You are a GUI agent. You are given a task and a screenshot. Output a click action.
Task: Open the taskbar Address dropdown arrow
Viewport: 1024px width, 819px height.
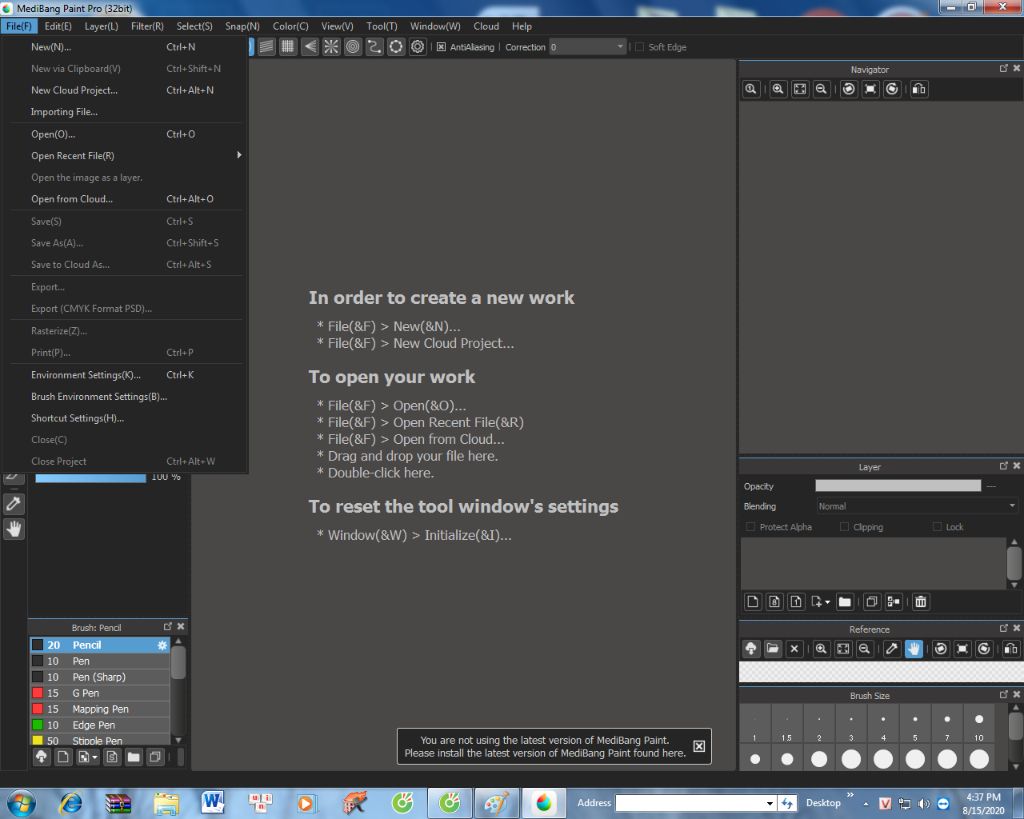770,803
